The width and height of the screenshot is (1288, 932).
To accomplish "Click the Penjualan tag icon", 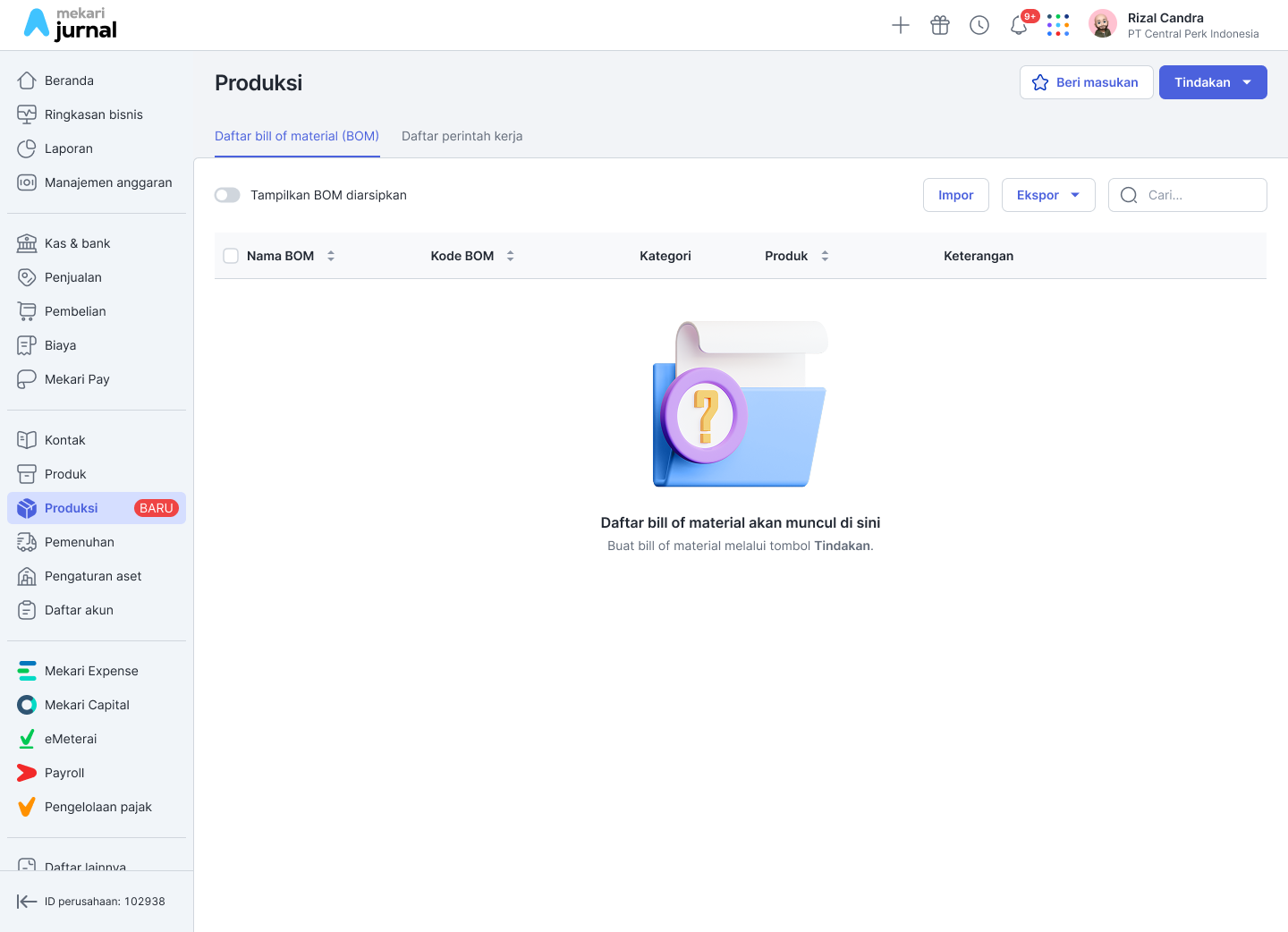I will coord(27,277).
